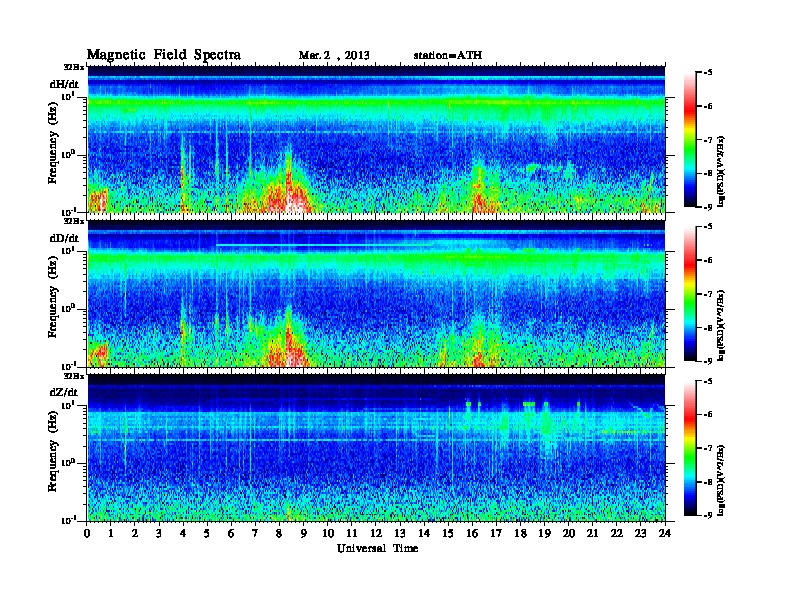Click hour 2 on the Universal Time axis

click(x=135, y=533)
